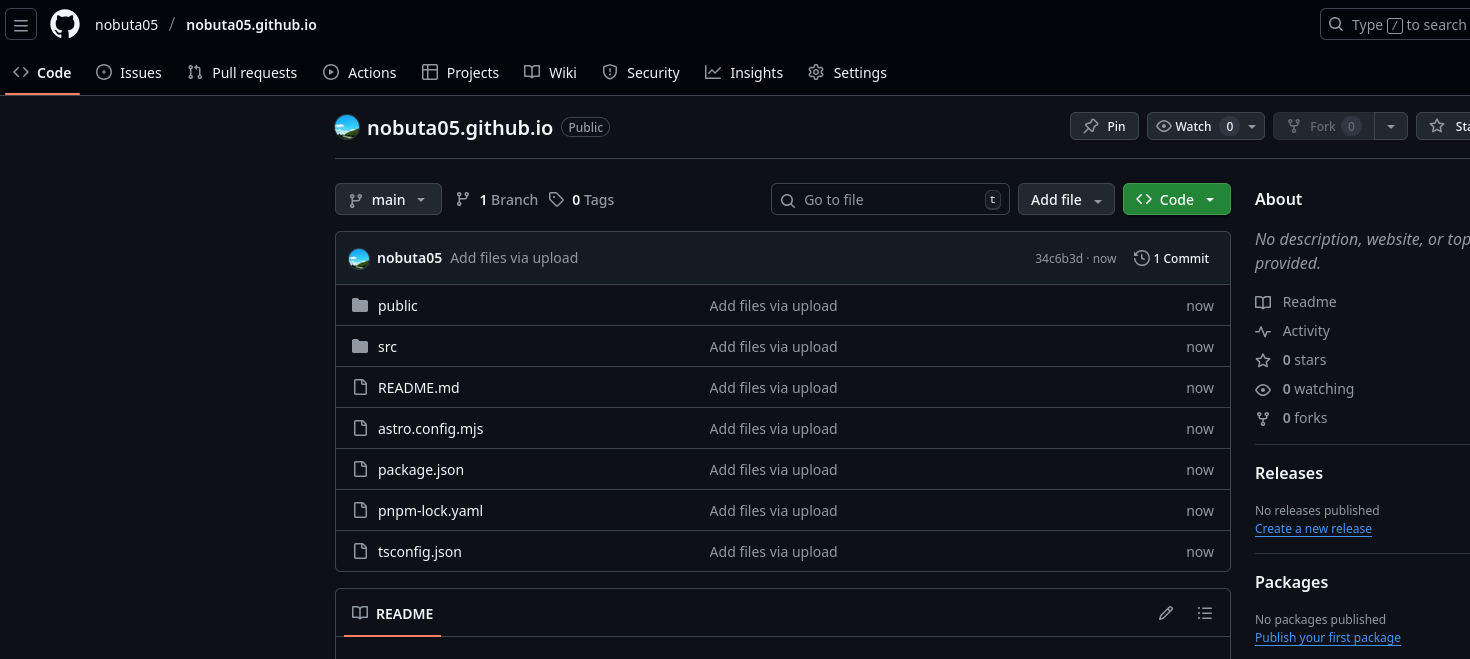The width and height of the screenshot is (1470, 659).
Task: Open the main branch selector dropdown
Action: pyautogui.click(x=388, y=199)
